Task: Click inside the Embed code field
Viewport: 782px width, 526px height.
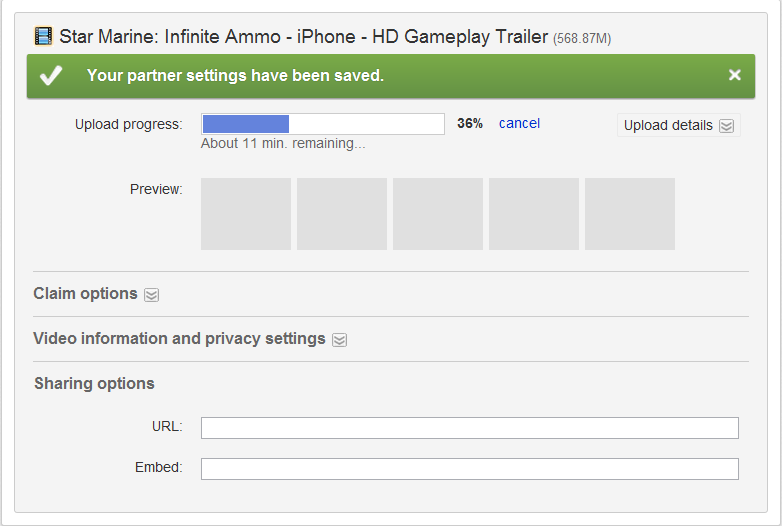Action: point(470,469)
